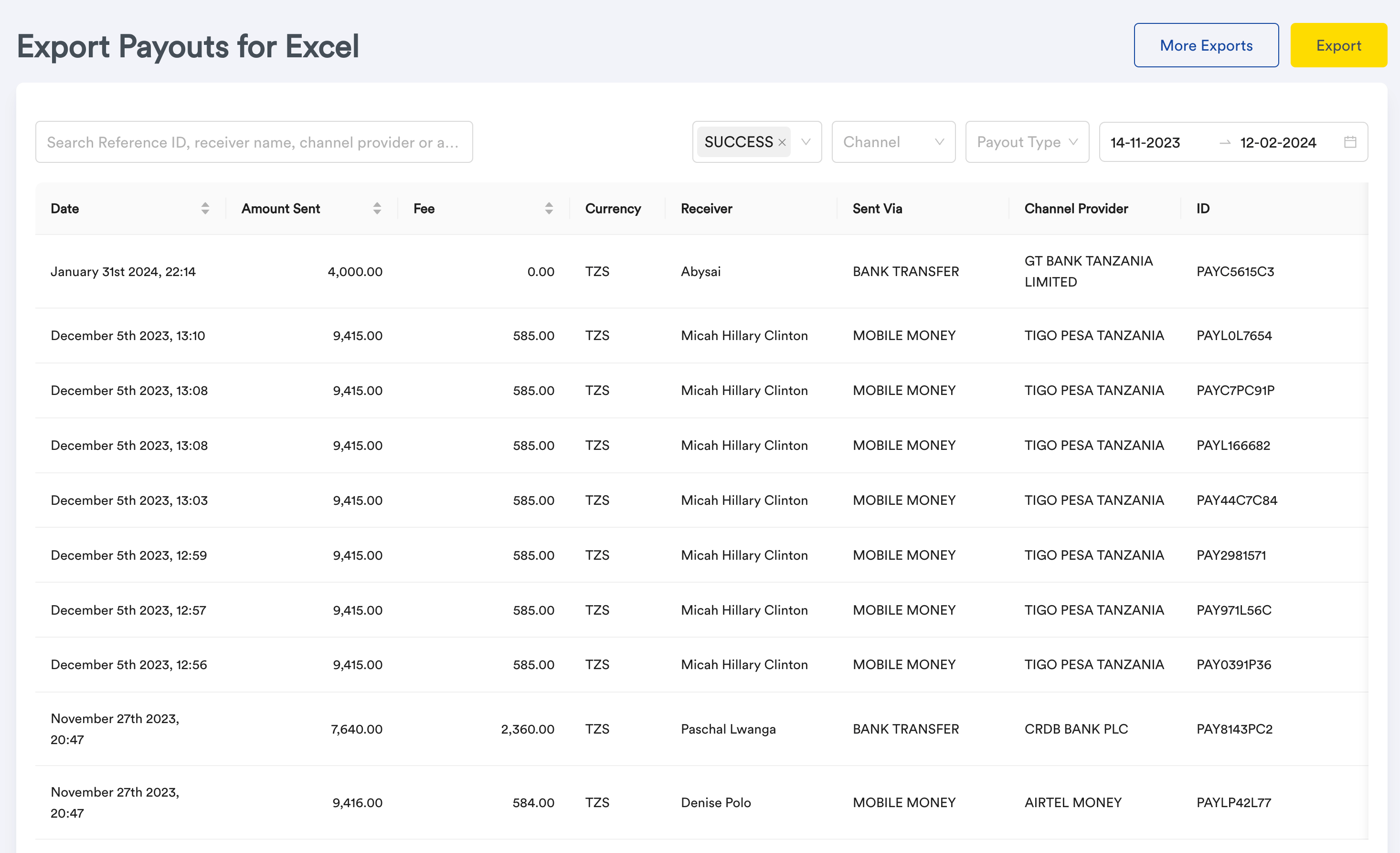The image size is (1400, 853).
Task: Open the Channel dropdown
Action: pos(893,142)
